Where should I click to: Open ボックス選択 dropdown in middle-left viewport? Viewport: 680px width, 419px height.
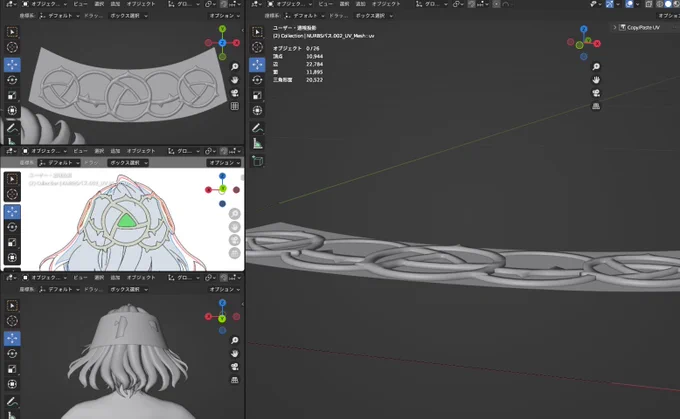pos(128,163)
